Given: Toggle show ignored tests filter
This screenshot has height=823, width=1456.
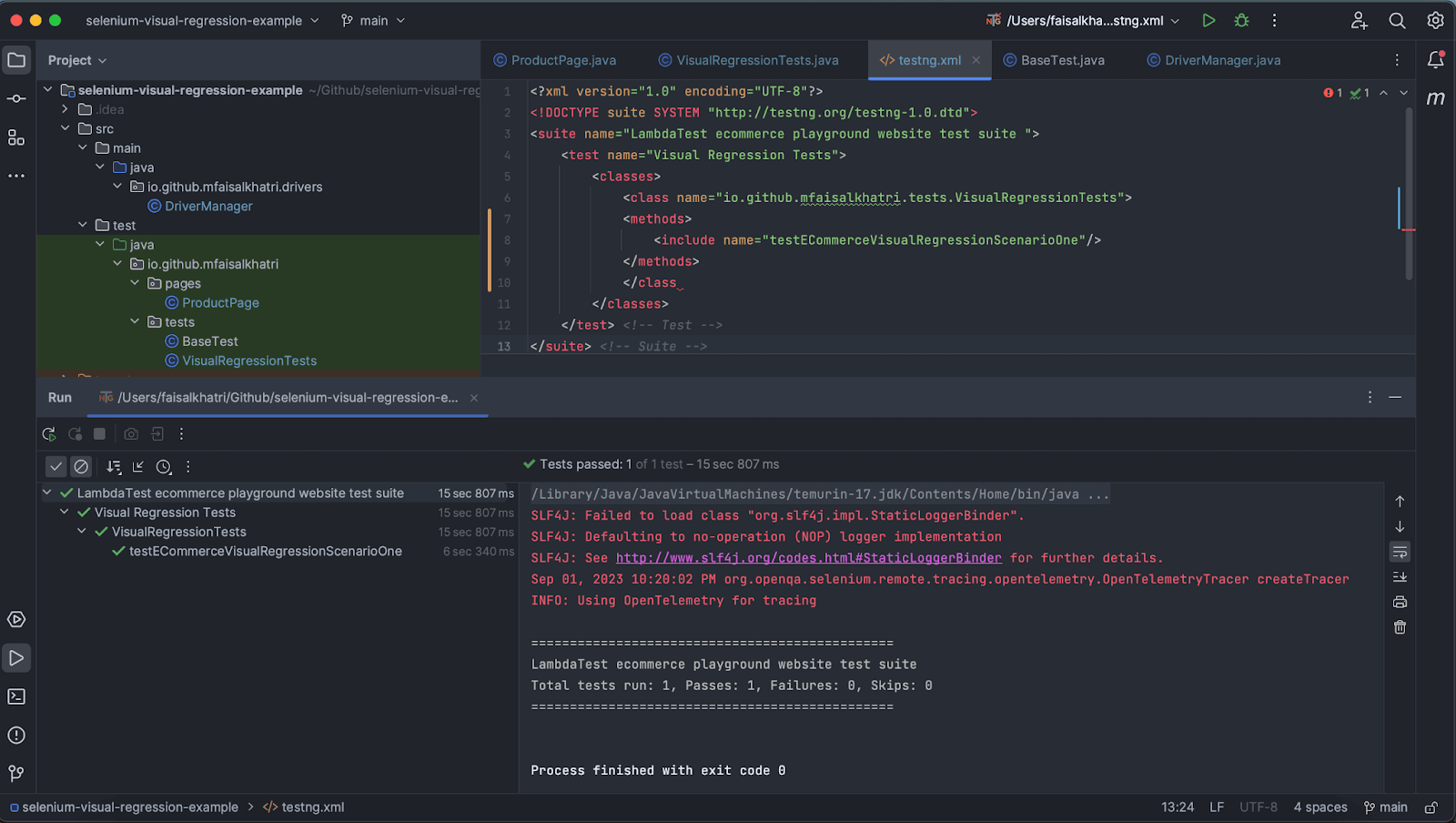Looking at the screenshot, I should [81, 466].
